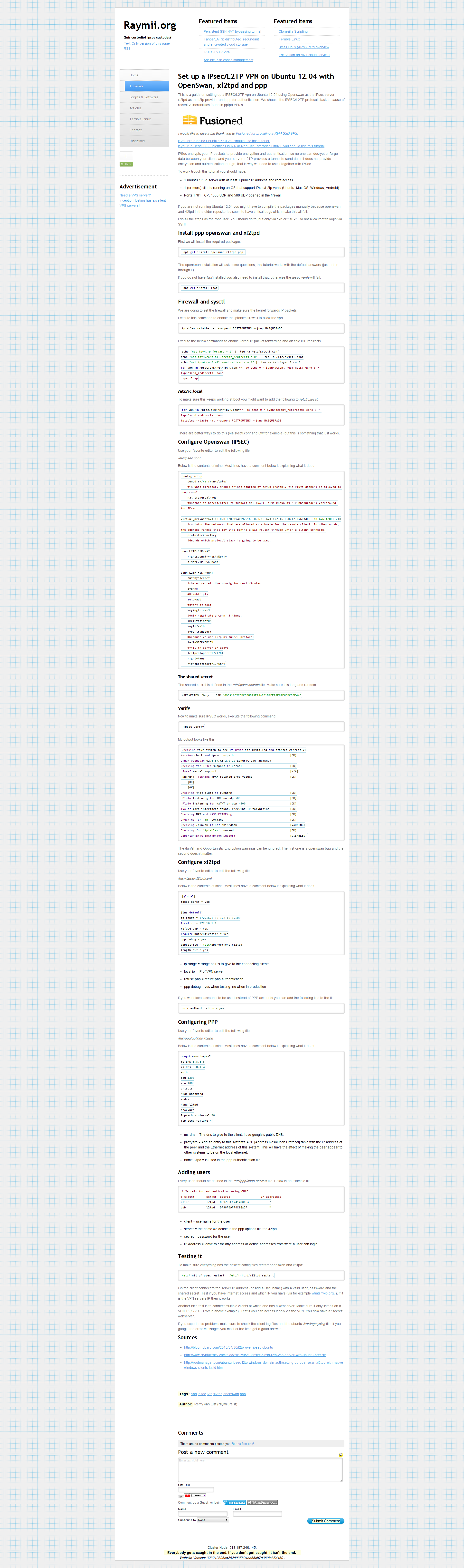Click the Be the first one link
Viewport: 464px width, 1568px height.
(x=243, y=1444)
